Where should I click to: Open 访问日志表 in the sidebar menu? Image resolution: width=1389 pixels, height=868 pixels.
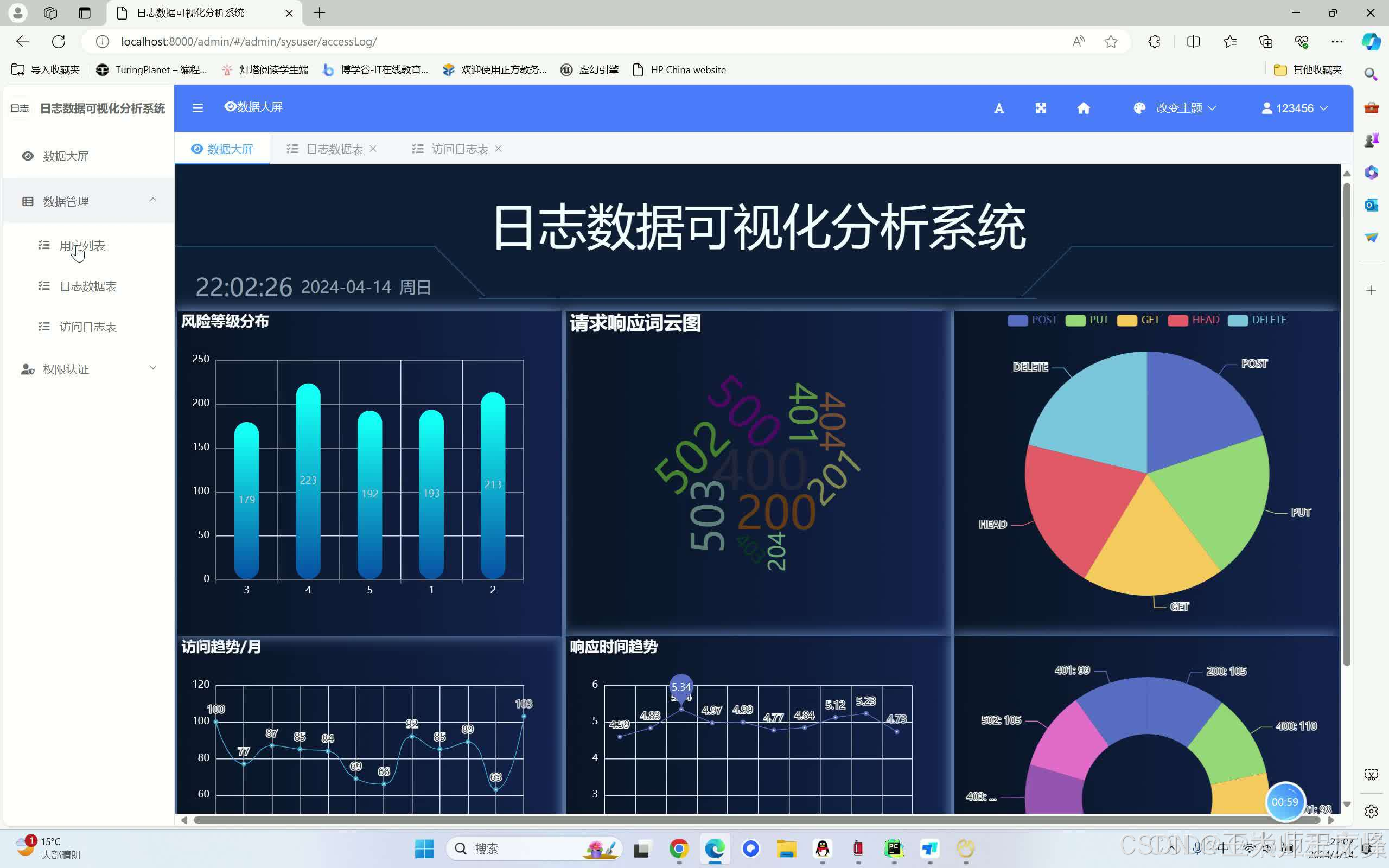coord(88,327)
